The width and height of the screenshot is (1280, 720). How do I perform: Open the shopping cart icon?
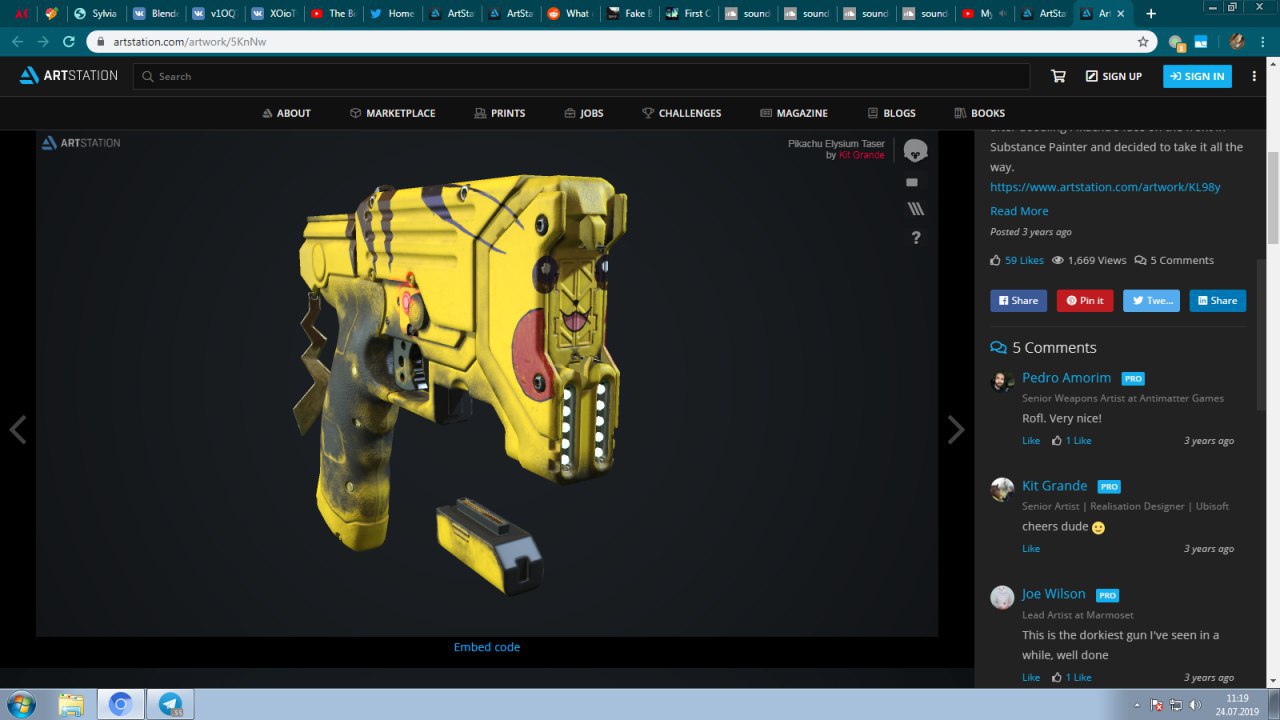click(x=1058, y=76)
